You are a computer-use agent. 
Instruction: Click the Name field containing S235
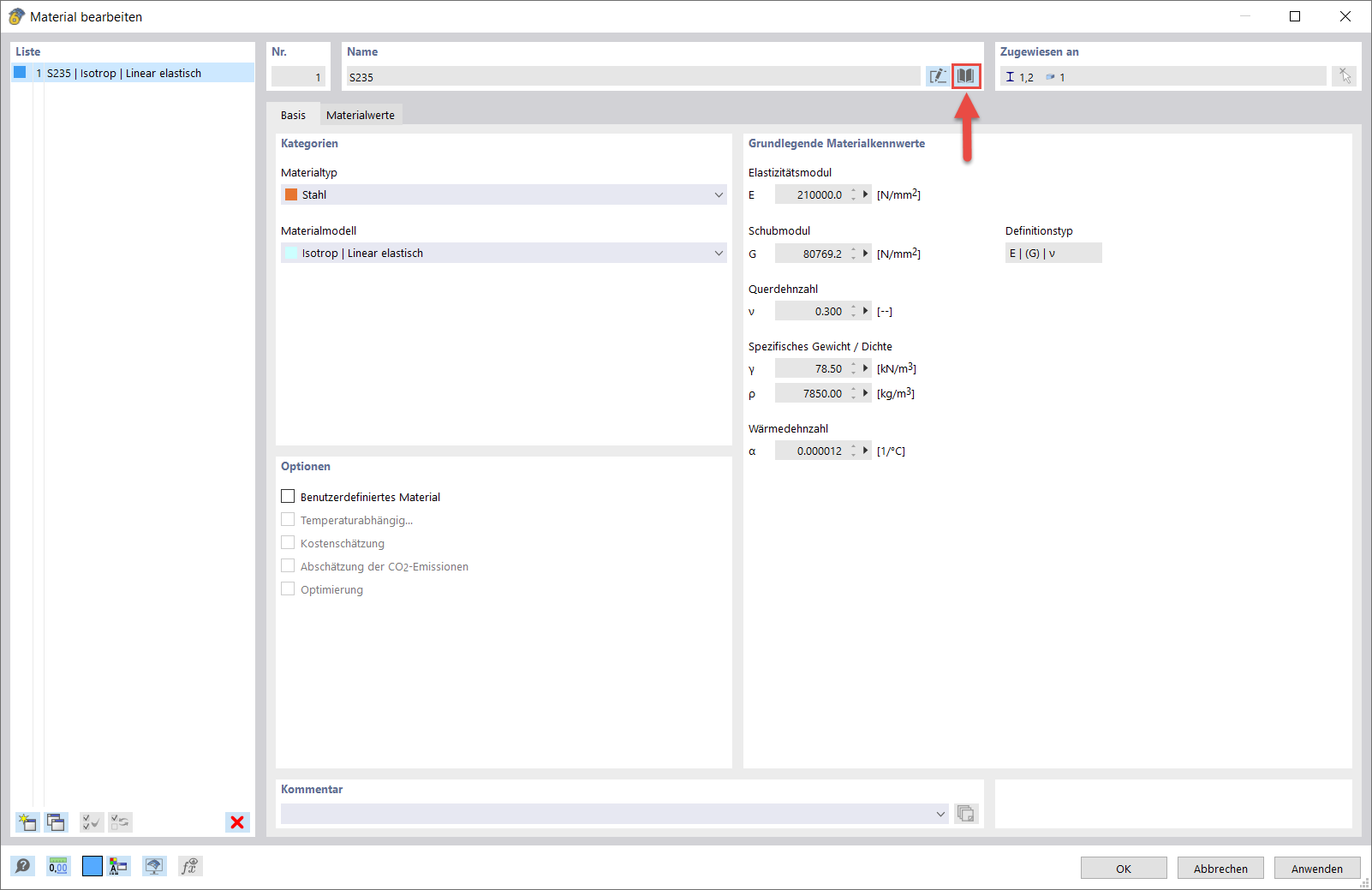click(634, 76)
